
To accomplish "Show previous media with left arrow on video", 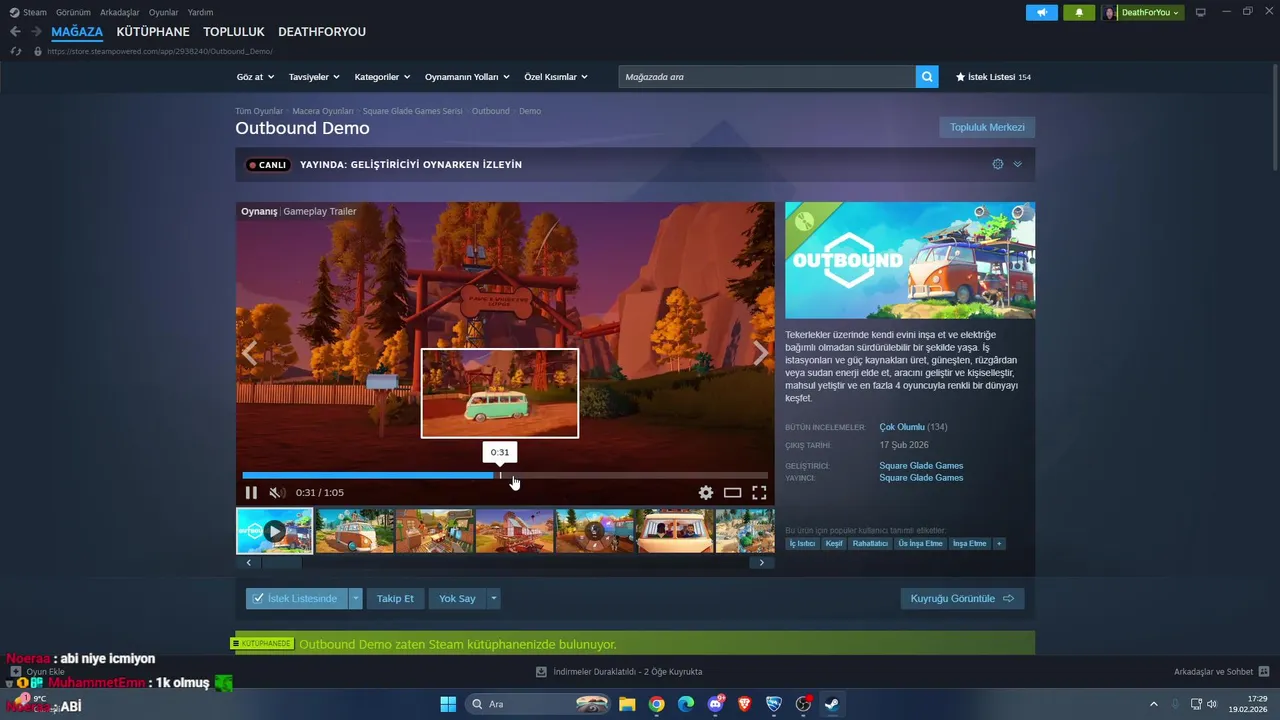I will click(x=249, y=352).
